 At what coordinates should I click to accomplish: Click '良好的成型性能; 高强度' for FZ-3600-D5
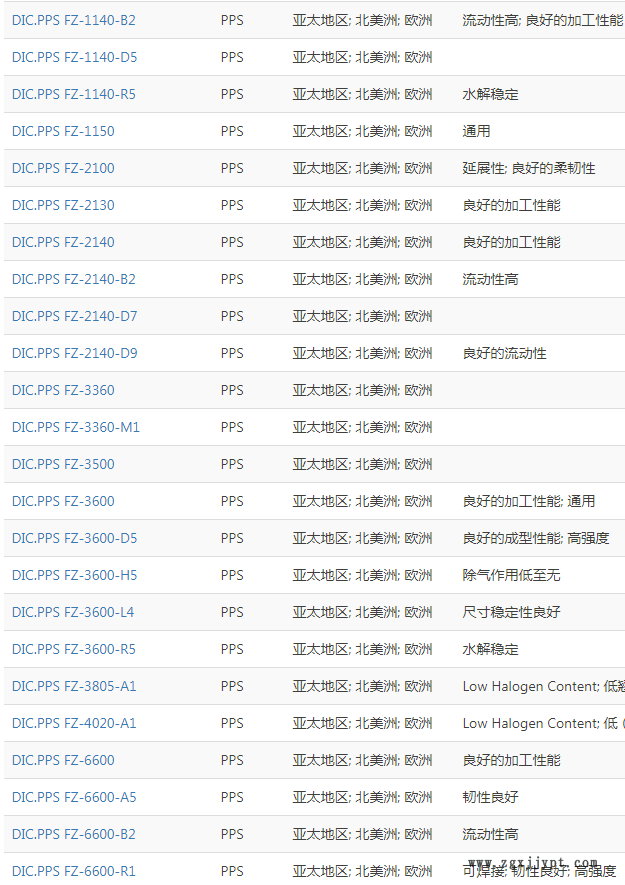(x=536, y=538)
